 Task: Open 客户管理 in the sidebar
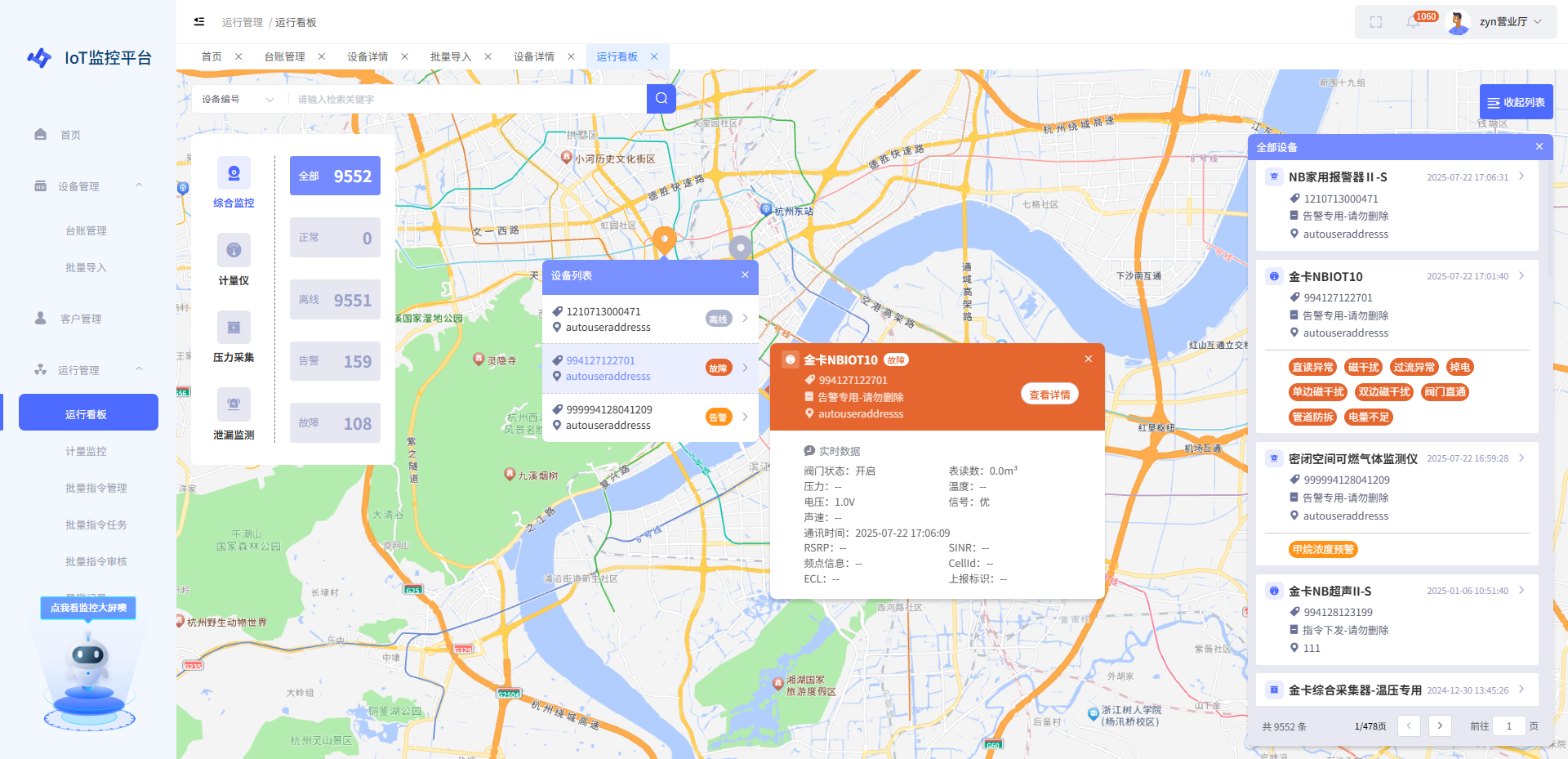point(81,319)
